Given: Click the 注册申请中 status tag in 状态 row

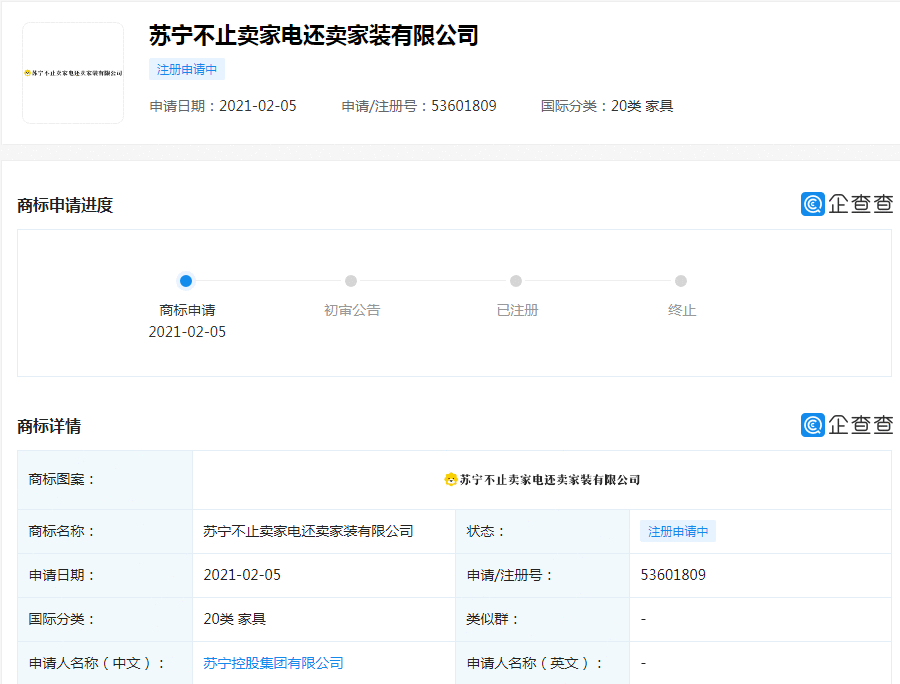Looking at the screenshot, I should (x=679, y=531).
